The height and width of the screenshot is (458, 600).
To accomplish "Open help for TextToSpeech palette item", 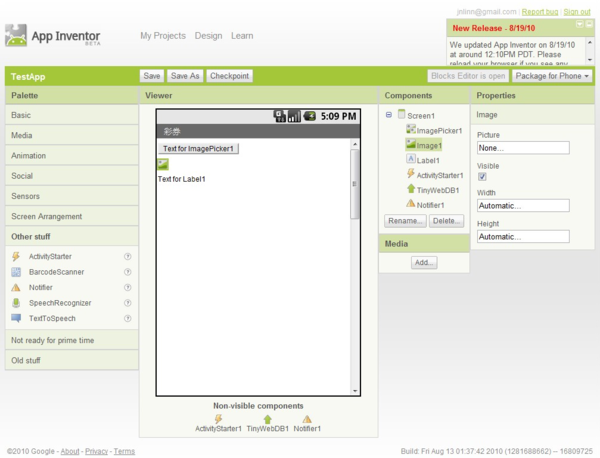I will pos(127,318).
